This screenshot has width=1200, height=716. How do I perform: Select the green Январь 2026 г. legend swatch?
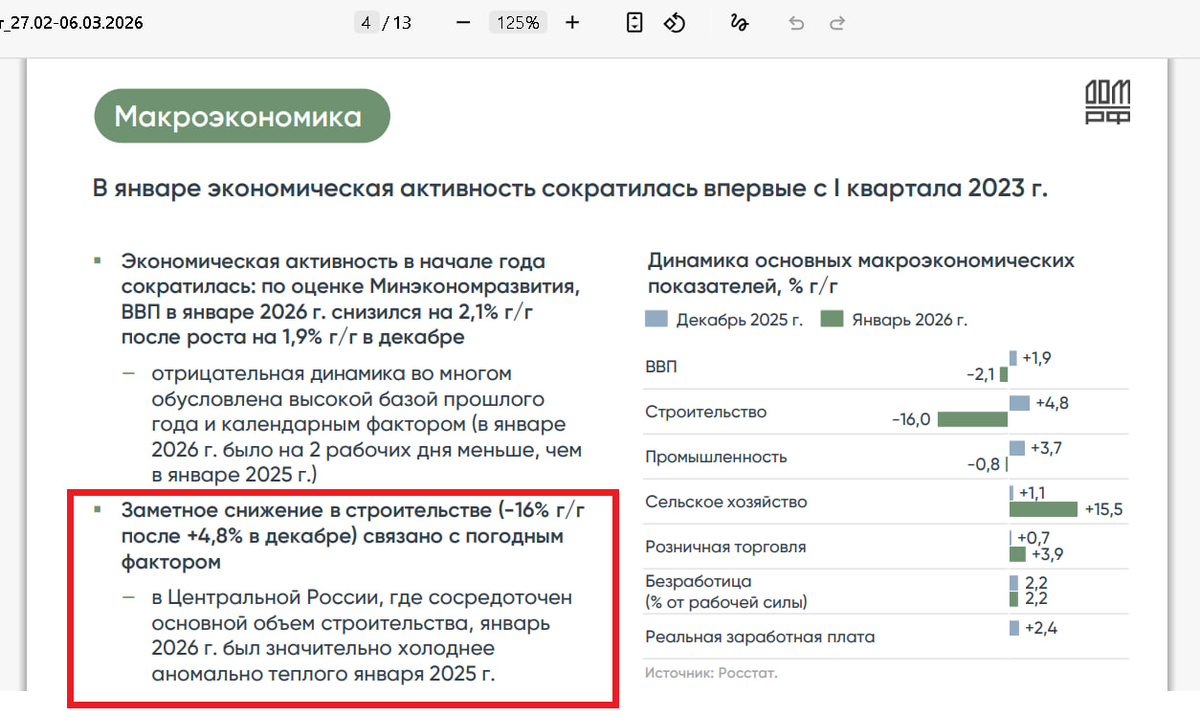click(x=832, y=320)
